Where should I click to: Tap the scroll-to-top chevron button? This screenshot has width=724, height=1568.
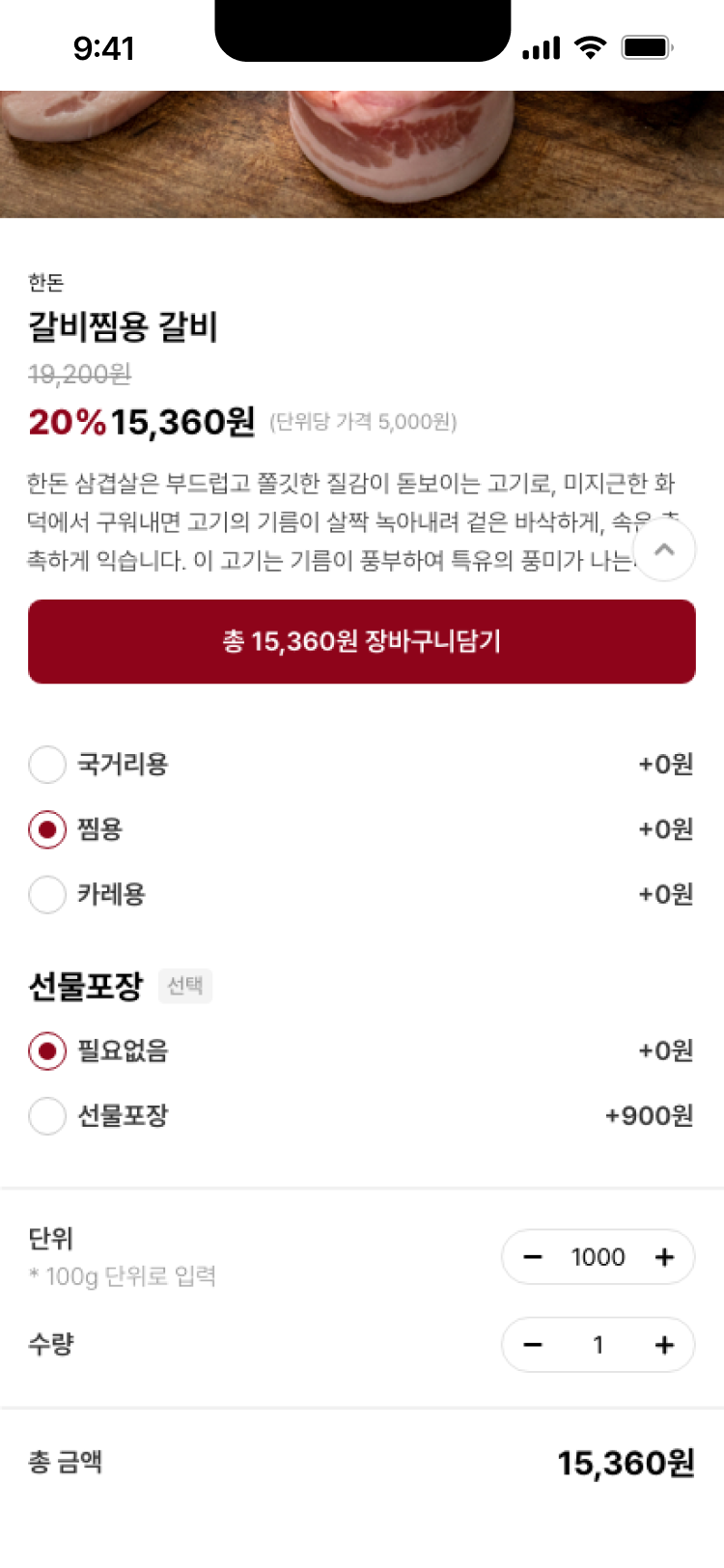[x=664, y=550]
